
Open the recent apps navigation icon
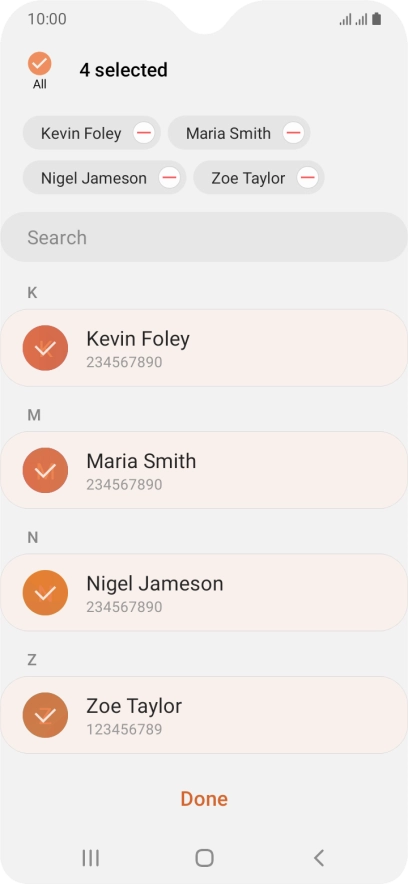(x=90, y=858)
